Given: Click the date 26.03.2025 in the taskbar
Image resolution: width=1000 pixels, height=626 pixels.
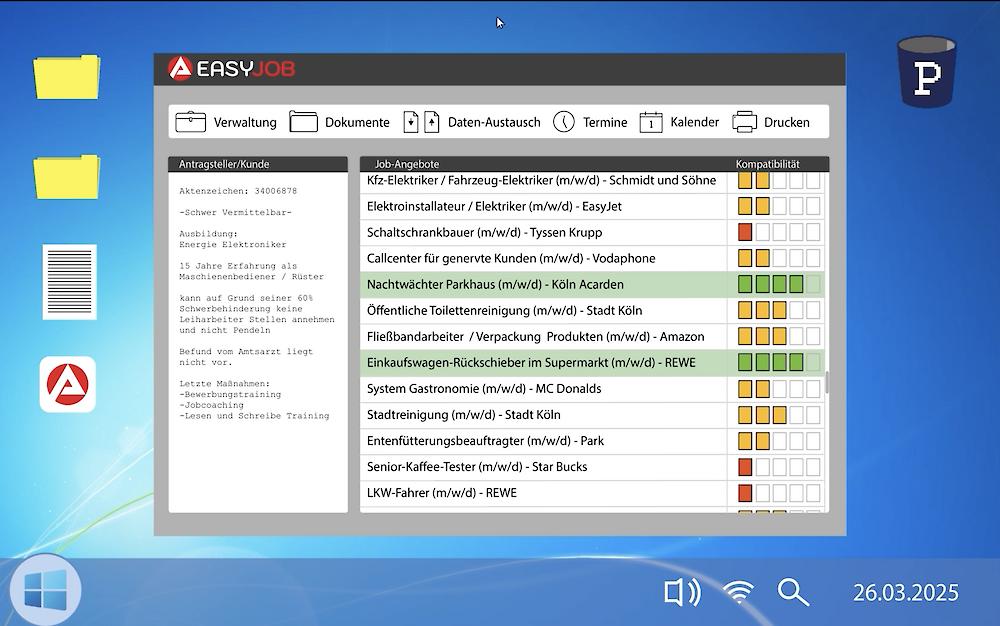Looking at the screenshot, I should (905, 592).
